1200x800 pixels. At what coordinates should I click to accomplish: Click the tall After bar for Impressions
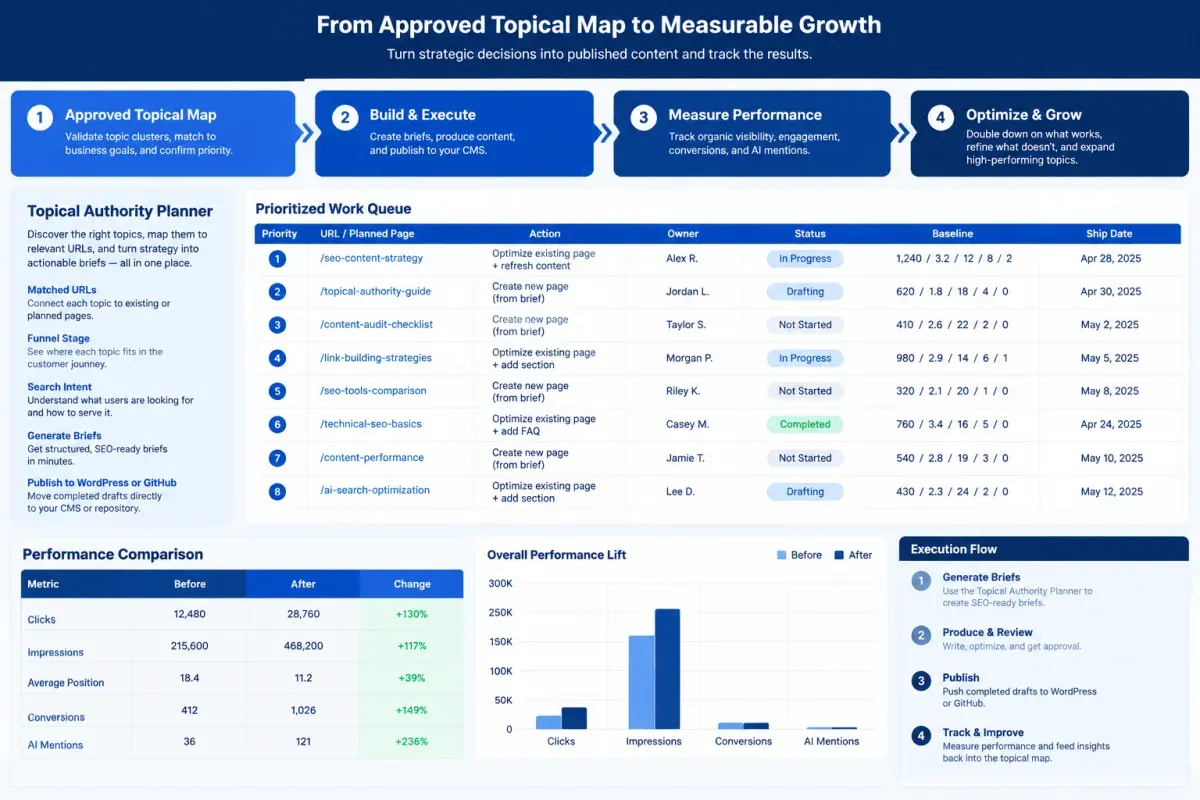667,669
